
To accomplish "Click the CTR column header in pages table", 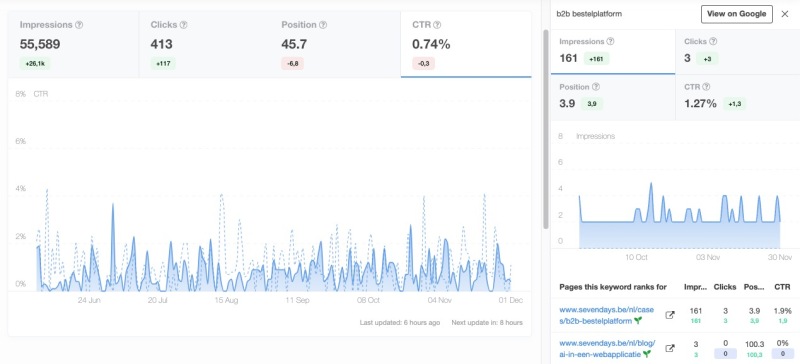I will 783,287.
